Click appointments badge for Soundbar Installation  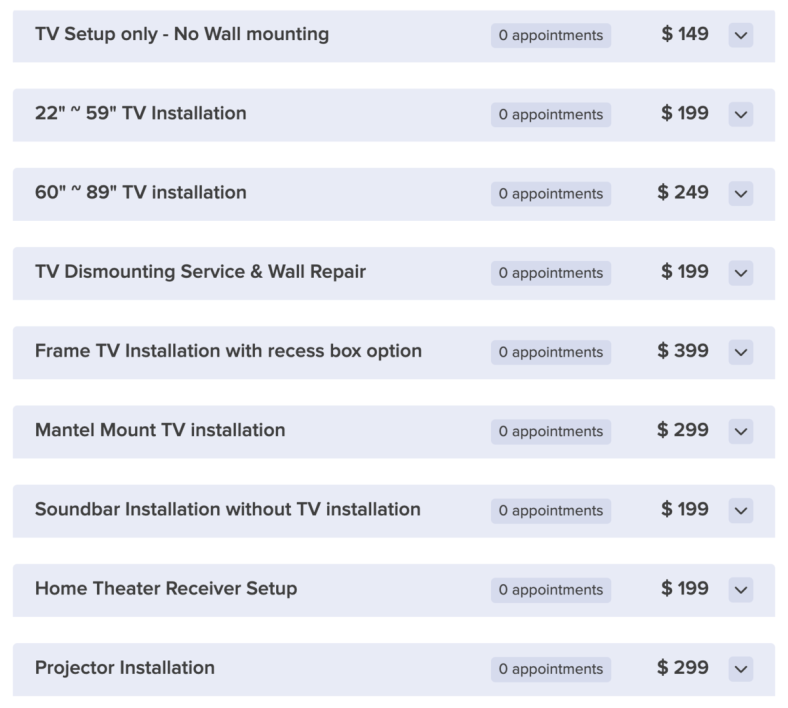(x=551, y=510)
